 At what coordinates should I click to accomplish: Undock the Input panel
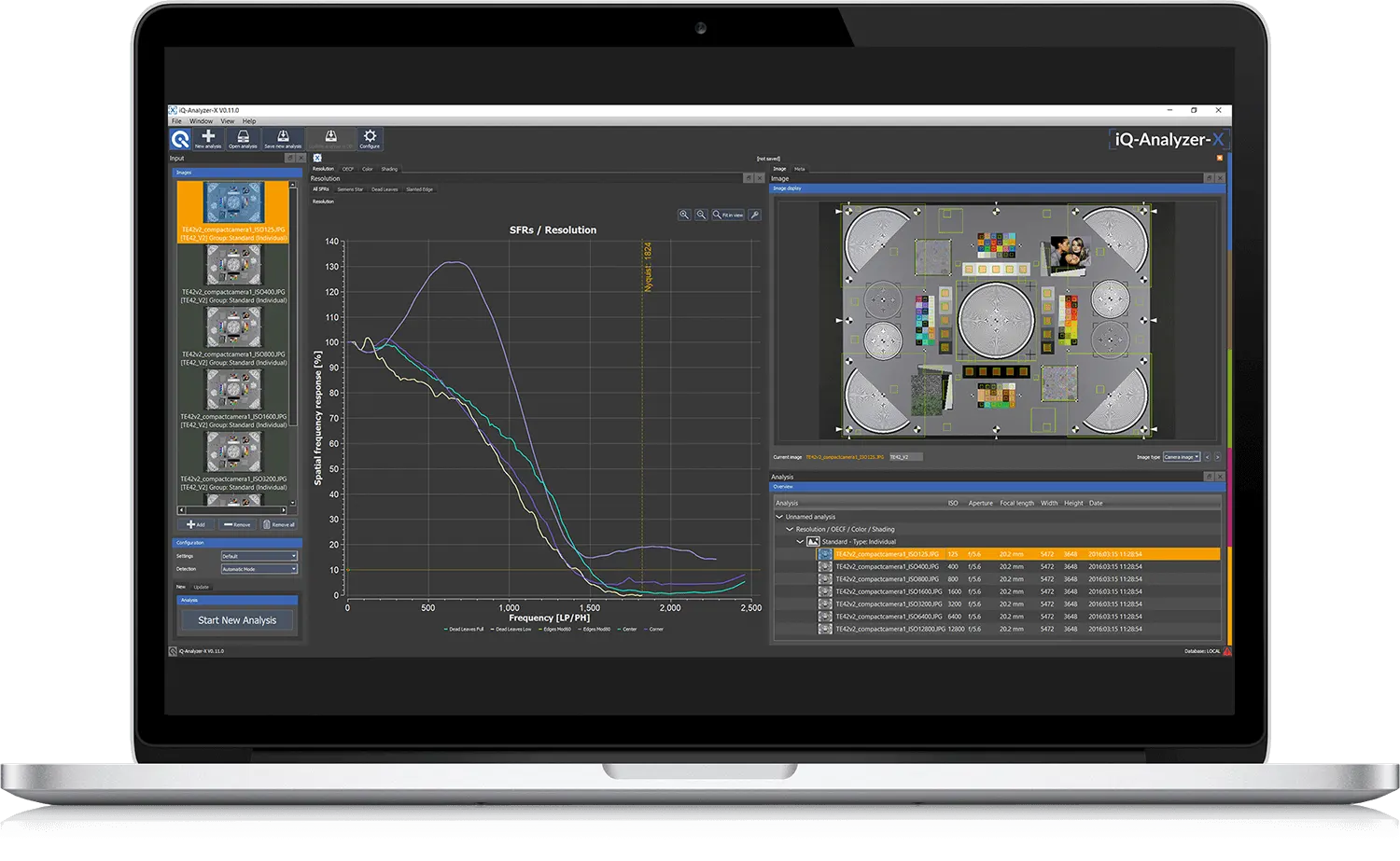[x=289, y=159]
